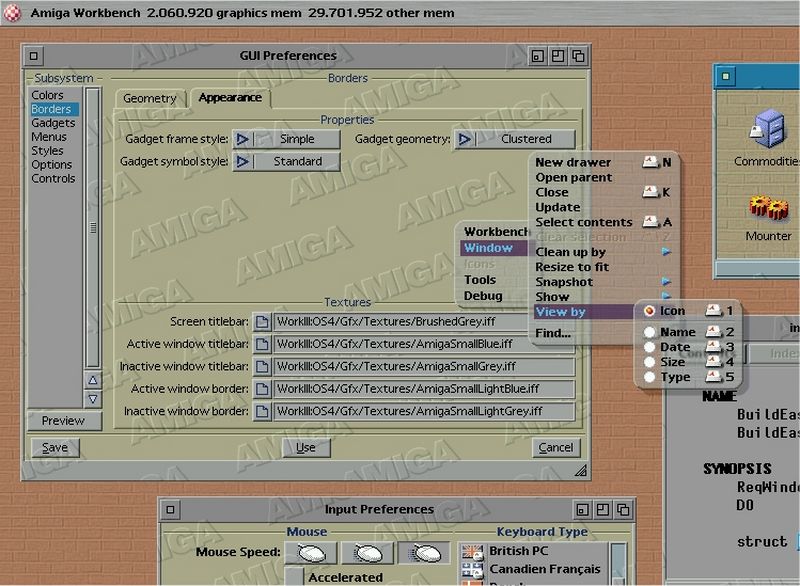Cycle the Gadget geometry chooser arrow
This screenshot has width=800, height=586.
[x=465, y=139]
